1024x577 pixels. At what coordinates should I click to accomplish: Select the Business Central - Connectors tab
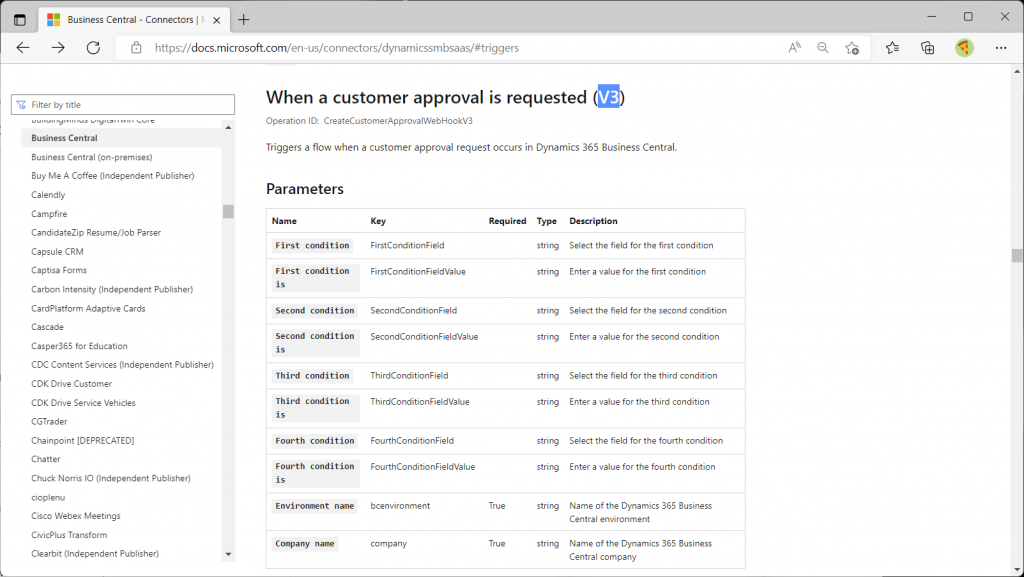coord(134,20)
